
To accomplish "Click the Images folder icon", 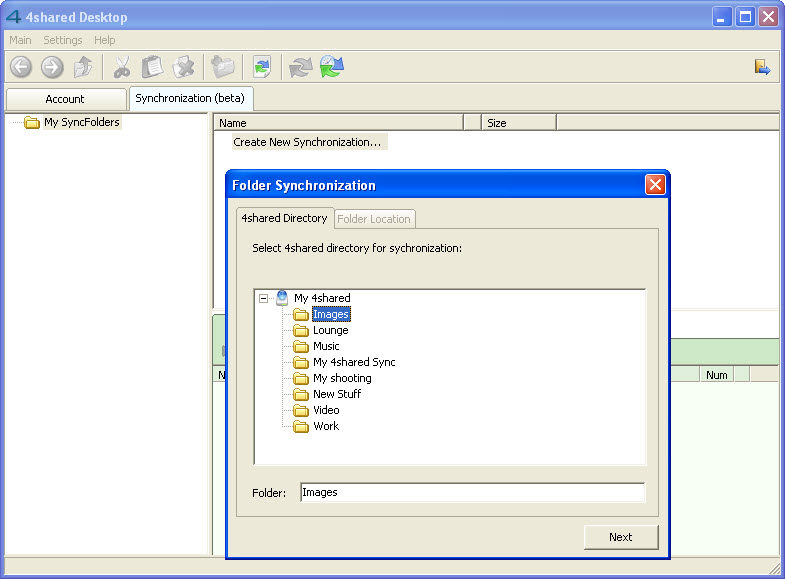I will coord(301,314).
